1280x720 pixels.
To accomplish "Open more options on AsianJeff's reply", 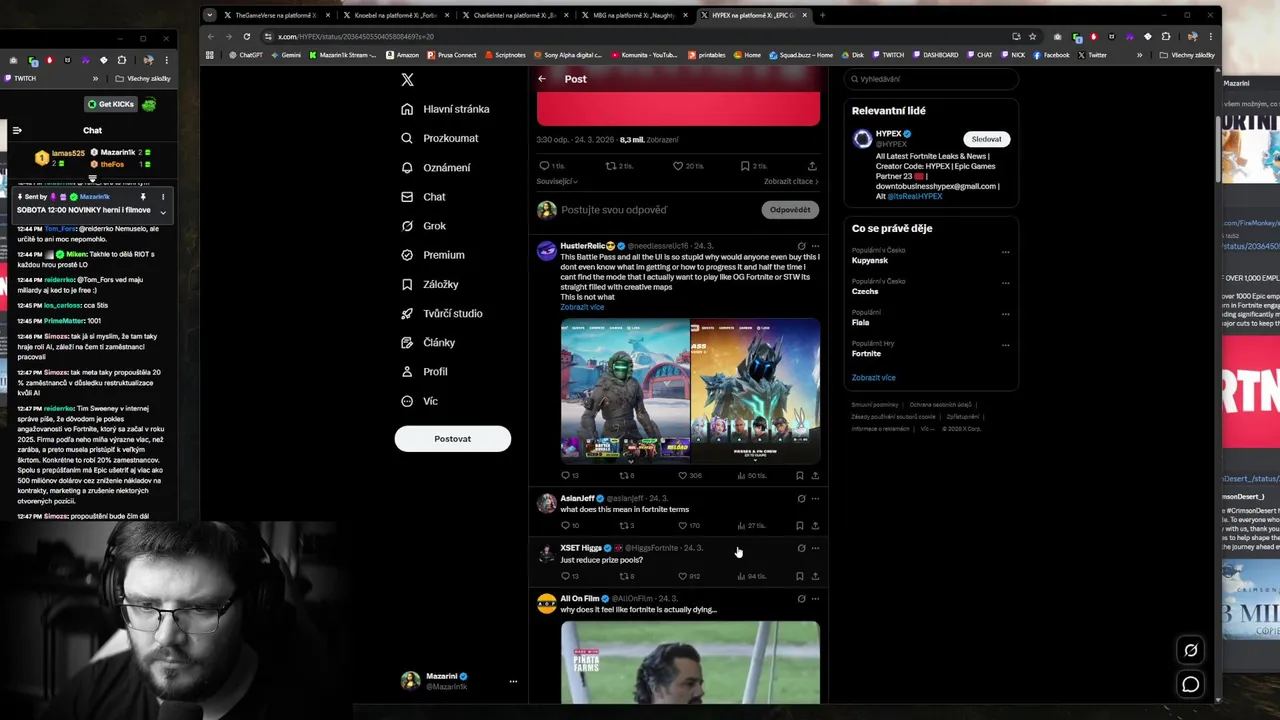I will point(815,498).
